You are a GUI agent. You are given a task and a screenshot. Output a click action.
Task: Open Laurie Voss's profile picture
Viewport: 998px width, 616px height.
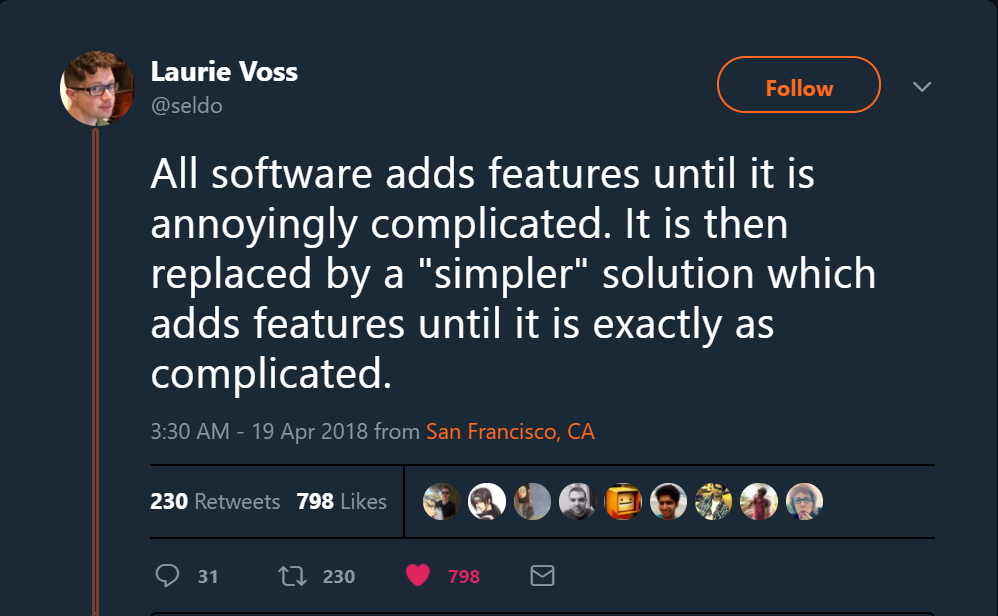[97, 87]
